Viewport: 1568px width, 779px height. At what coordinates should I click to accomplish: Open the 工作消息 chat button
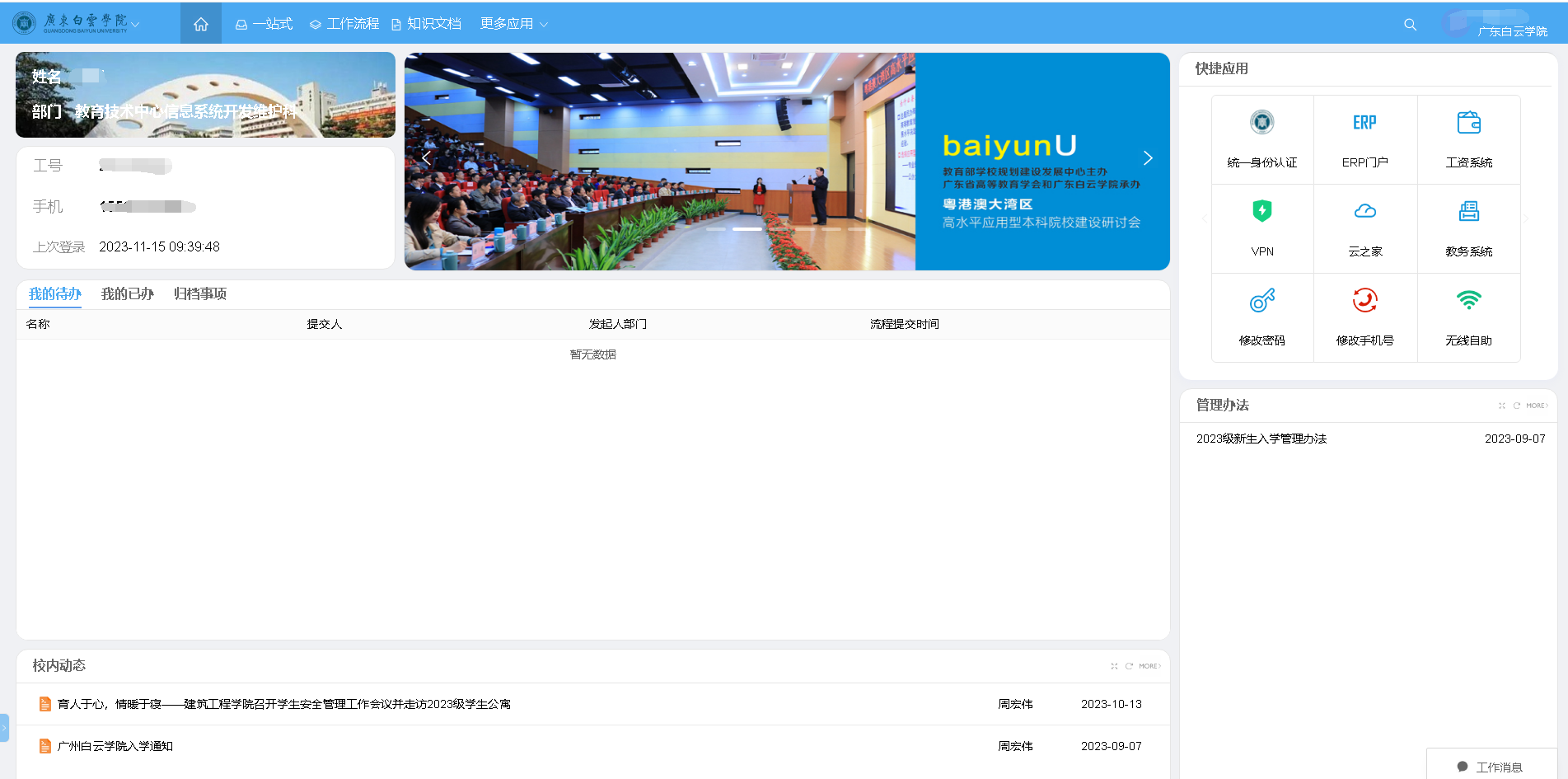coord(1491,767)
